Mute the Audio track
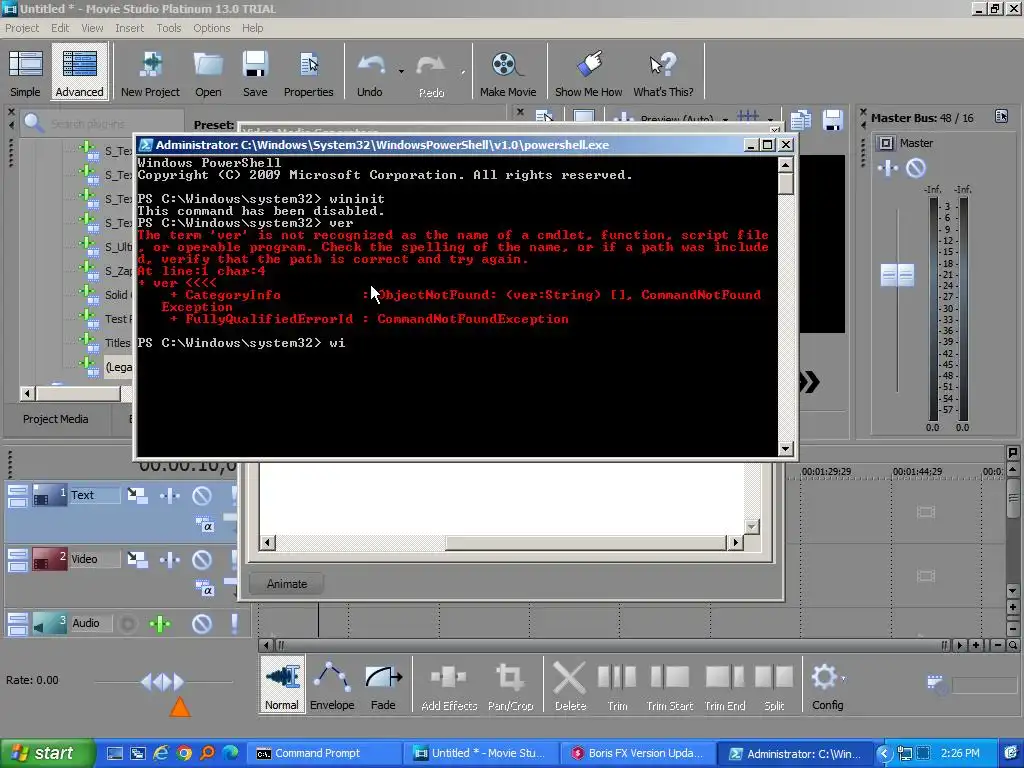 point(202,624)
